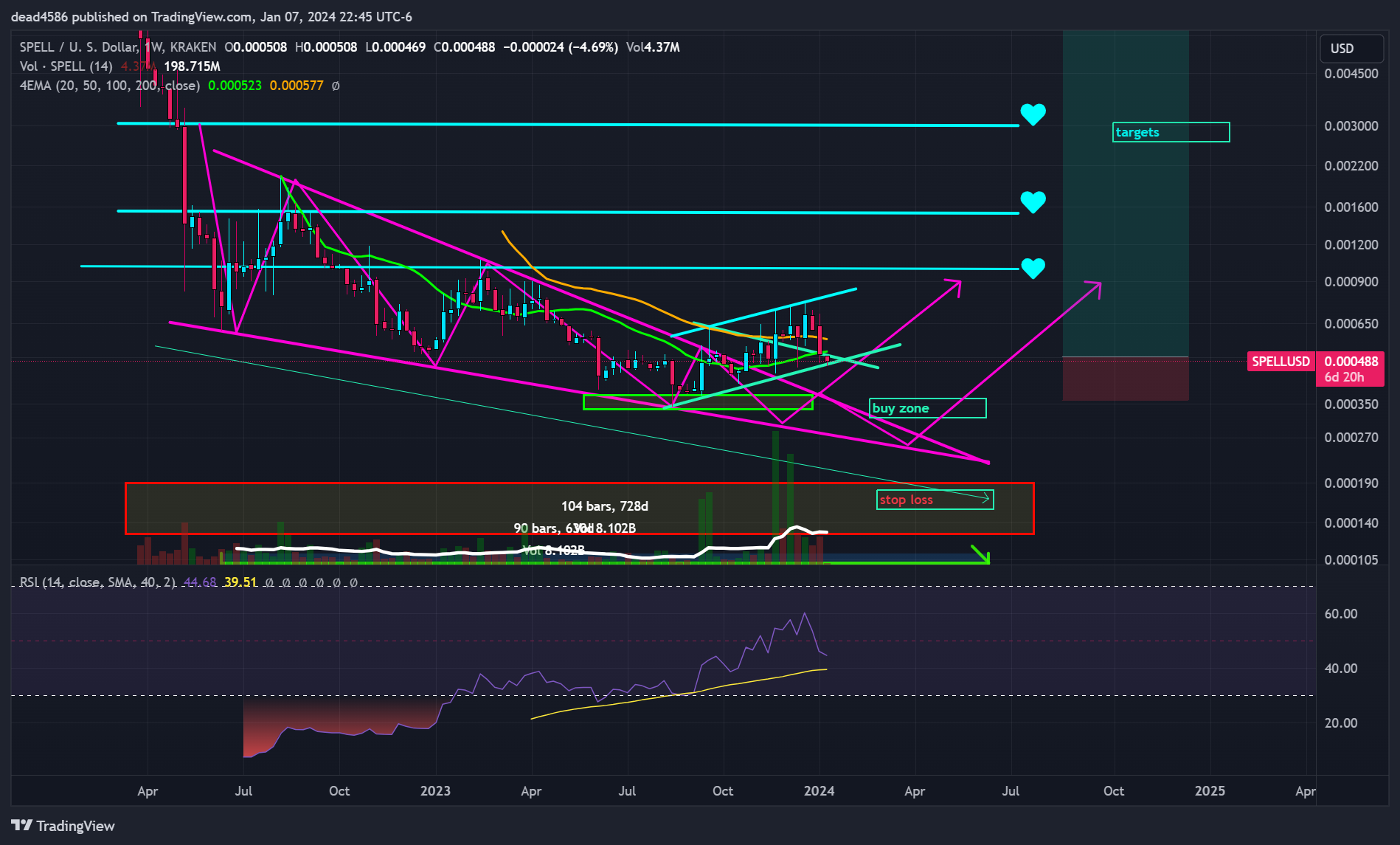
Task: Click the SPELLUSD price line label
Action: point(1281,362)
